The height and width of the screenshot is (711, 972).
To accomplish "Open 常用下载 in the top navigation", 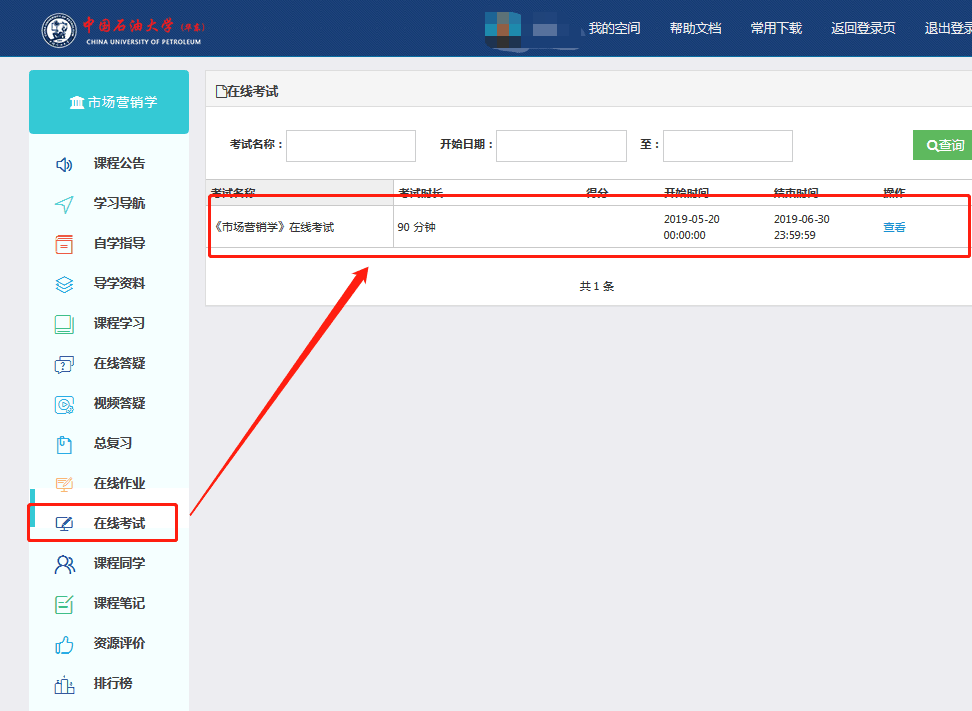I will (776, 29).
